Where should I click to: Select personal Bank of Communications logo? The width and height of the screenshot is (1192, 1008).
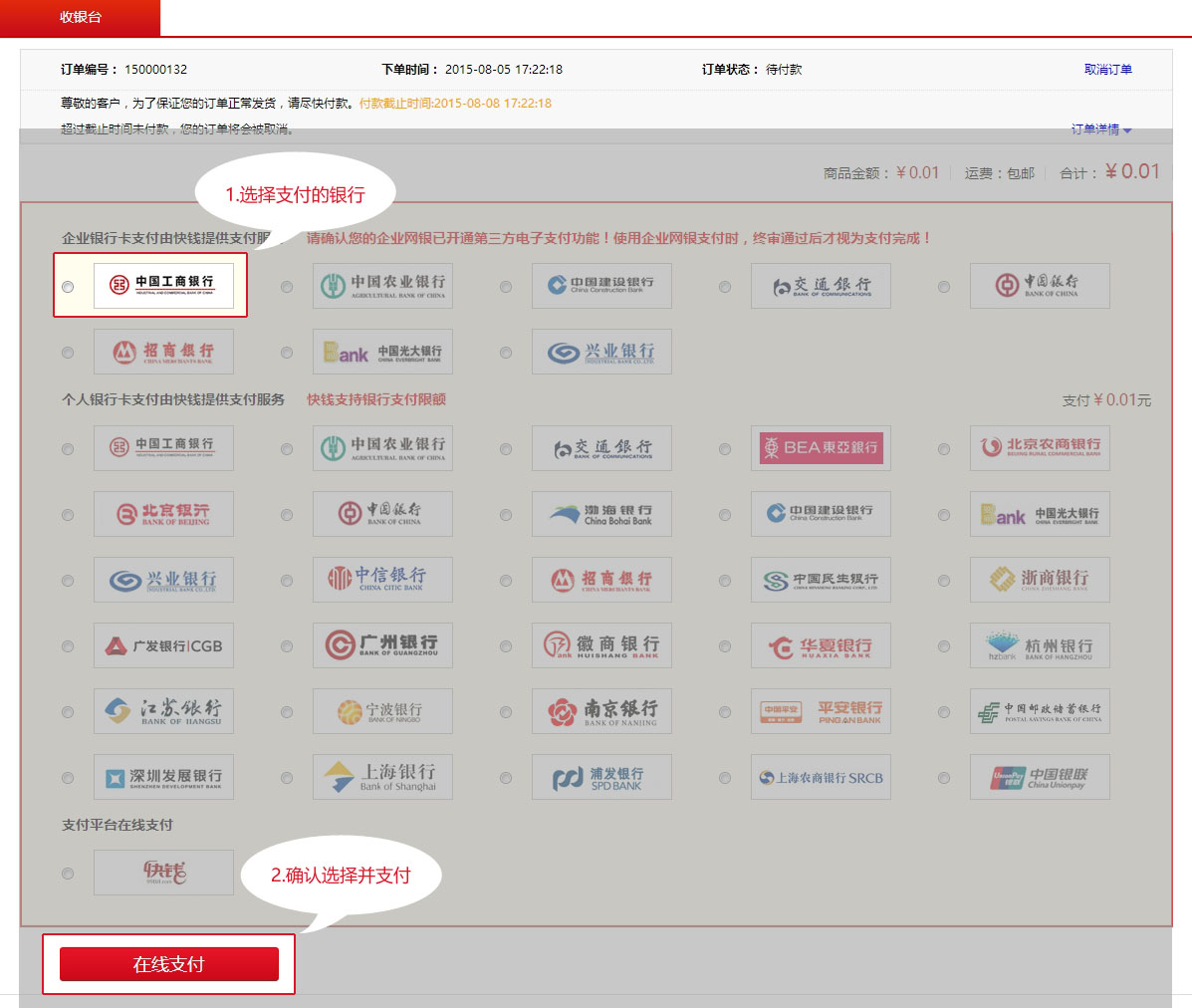coord(601,448)
